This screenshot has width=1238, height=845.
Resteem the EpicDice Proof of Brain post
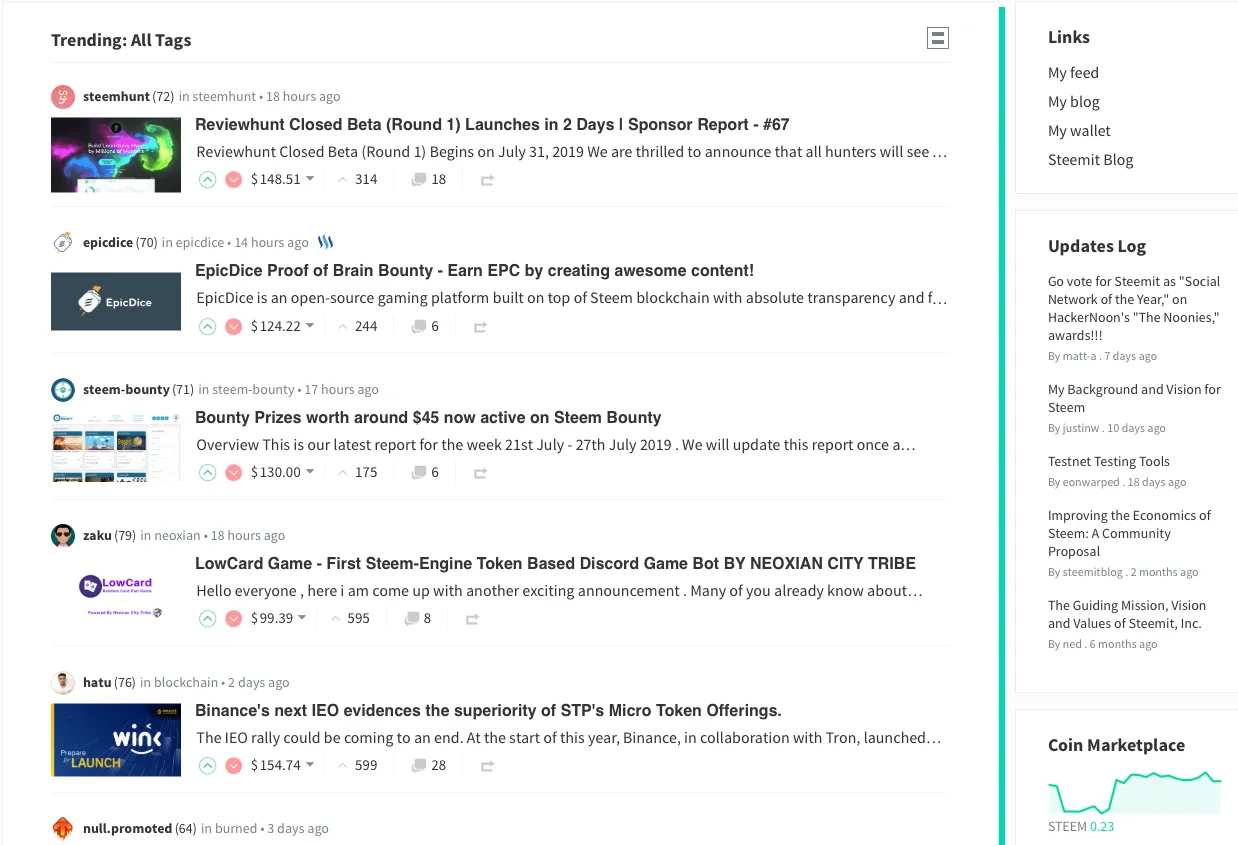(480, 327)
